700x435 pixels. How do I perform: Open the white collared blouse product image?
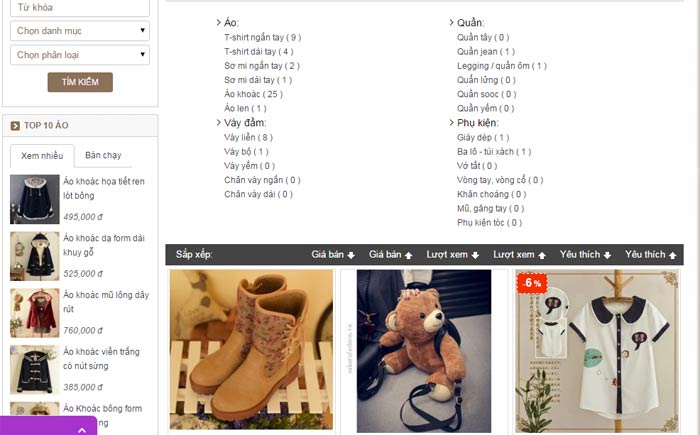[597, 351]
